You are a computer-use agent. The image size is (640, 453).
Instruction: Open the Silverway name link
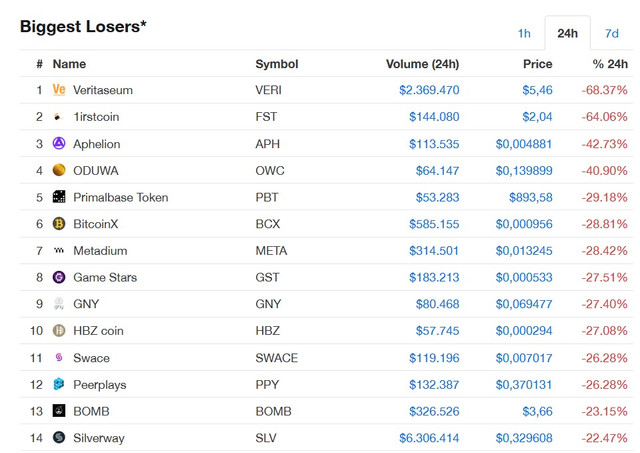[x=99, y=438]
